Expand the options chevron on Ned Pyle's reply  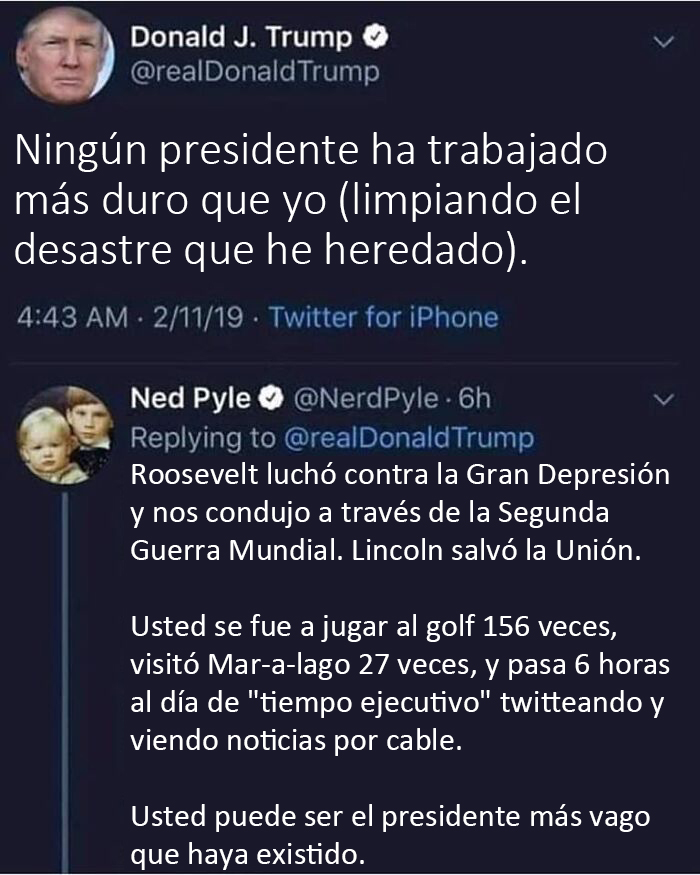click(661, 401)
